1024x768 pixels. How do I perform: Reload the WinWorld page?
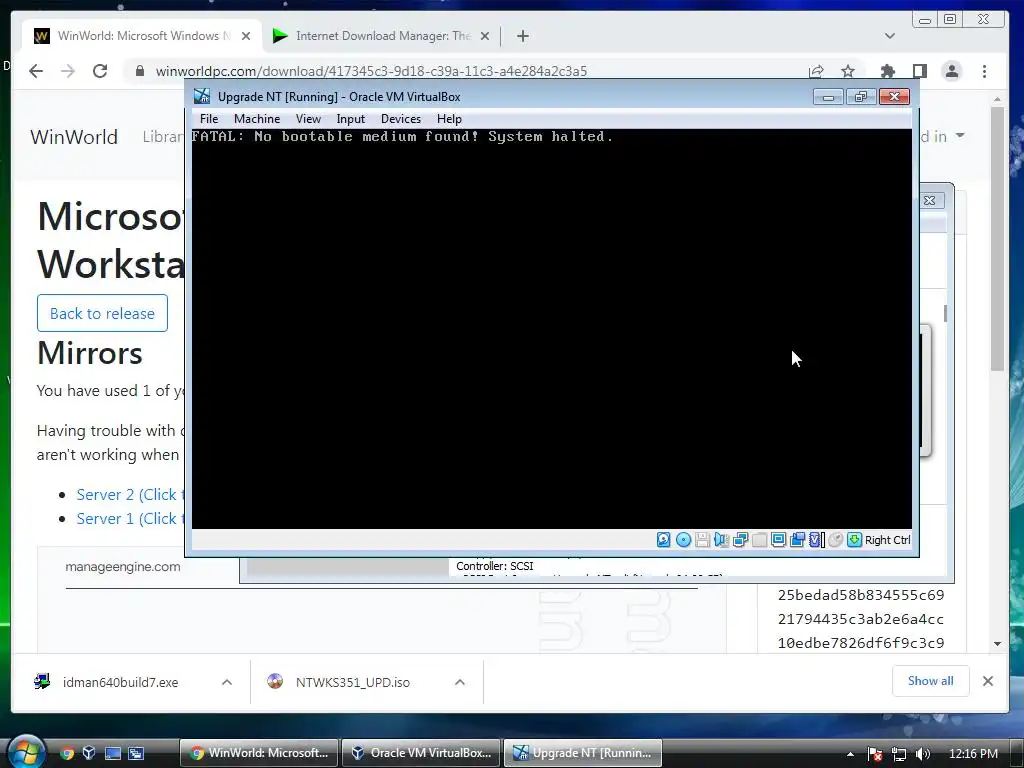coord(100,71)
